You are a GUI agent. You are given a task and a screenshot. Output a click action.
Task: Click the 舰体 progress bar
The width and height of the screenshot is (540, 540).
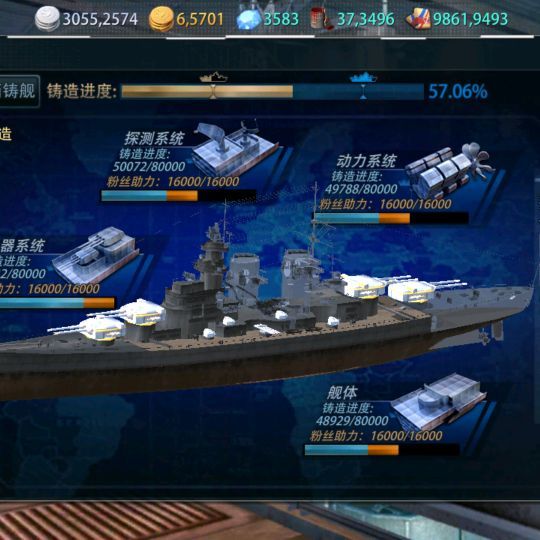click(382, 450)
